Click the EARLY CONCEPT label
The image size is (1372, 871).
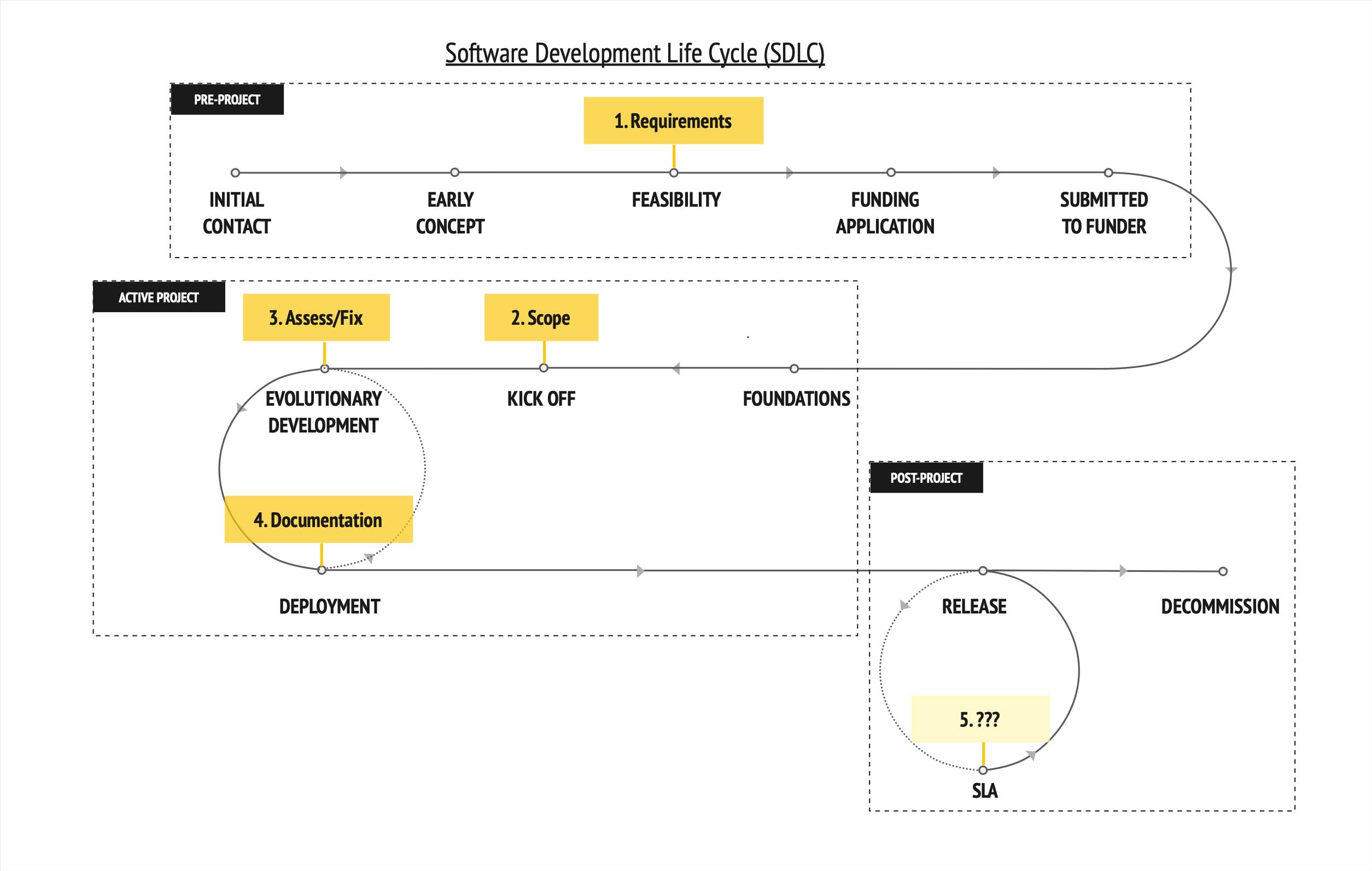click(x=450, y=213)
